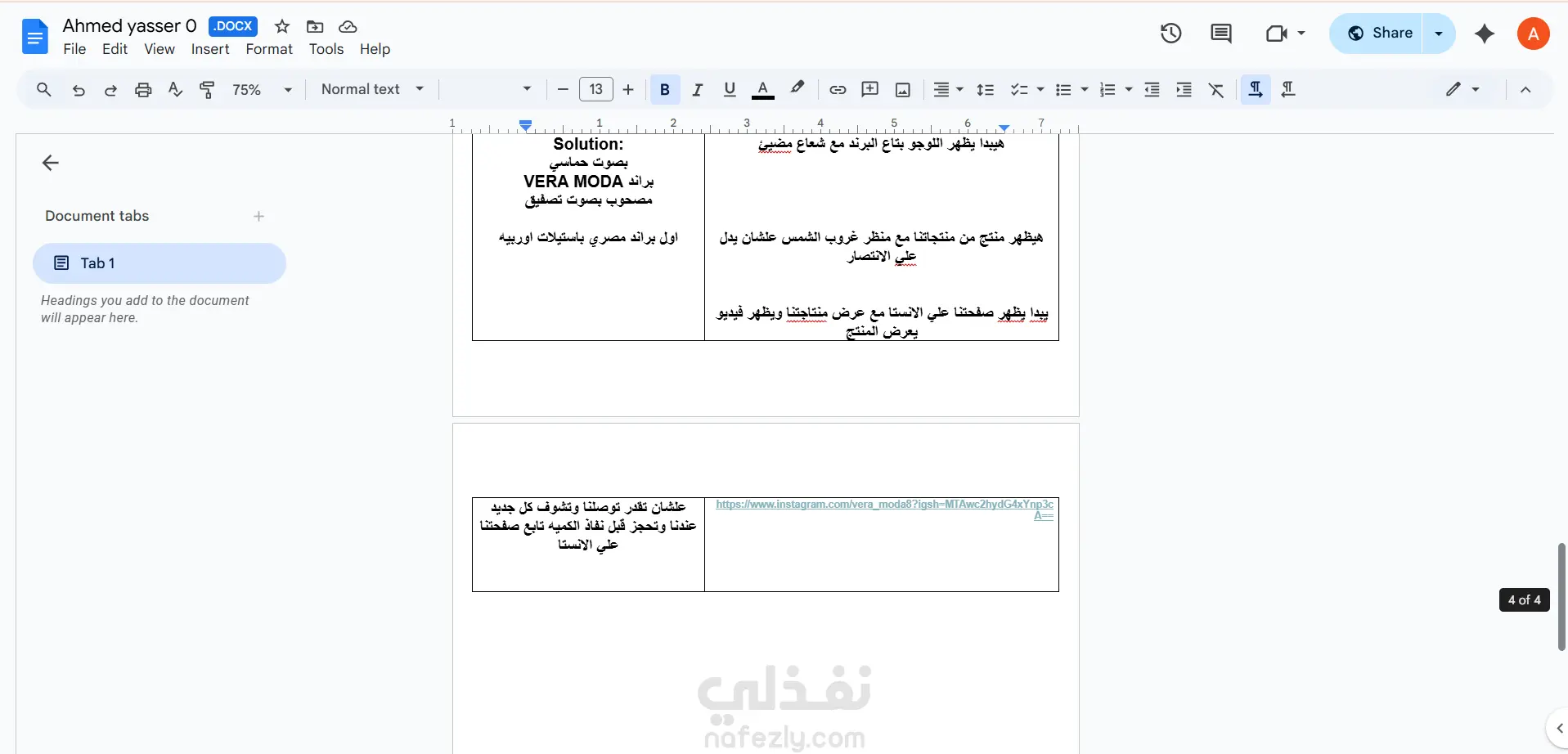Viewport: 1568px width, 754px height.
Task: Clear text formatting
Action: point(1216,90)
